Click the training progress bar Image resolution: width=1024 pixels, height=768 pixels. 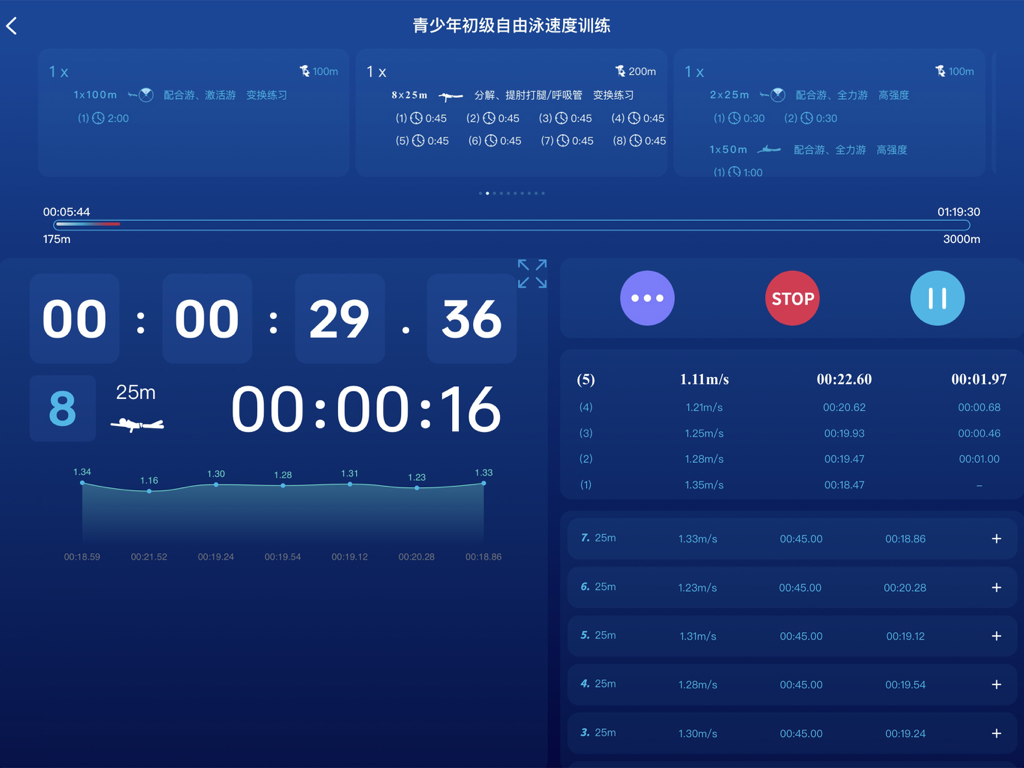pos(512,225)
